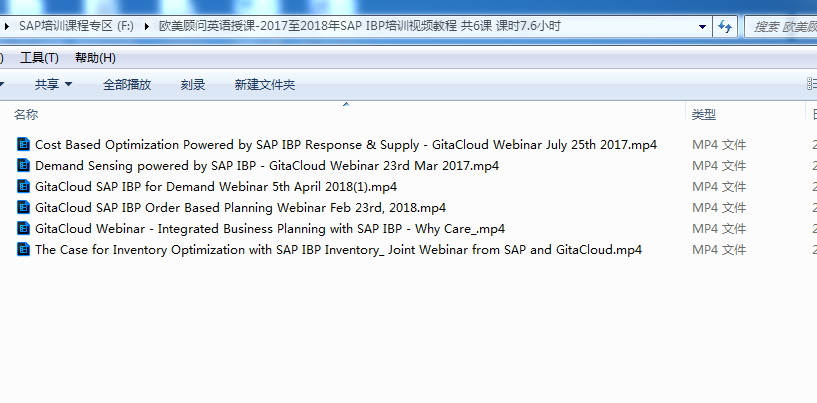Click 全部播放 to play all

point(127,84)
